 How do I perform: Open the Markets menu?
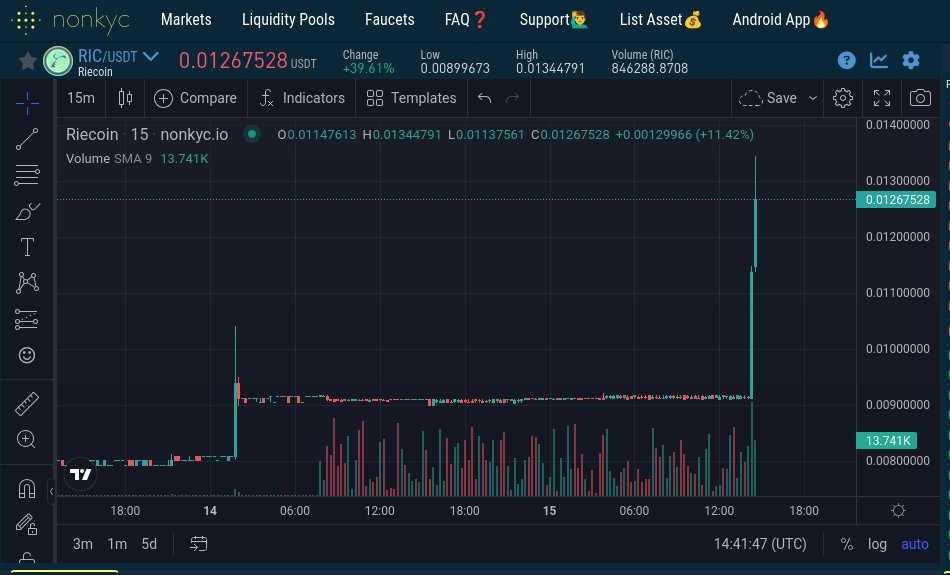[x=186, y=19]
